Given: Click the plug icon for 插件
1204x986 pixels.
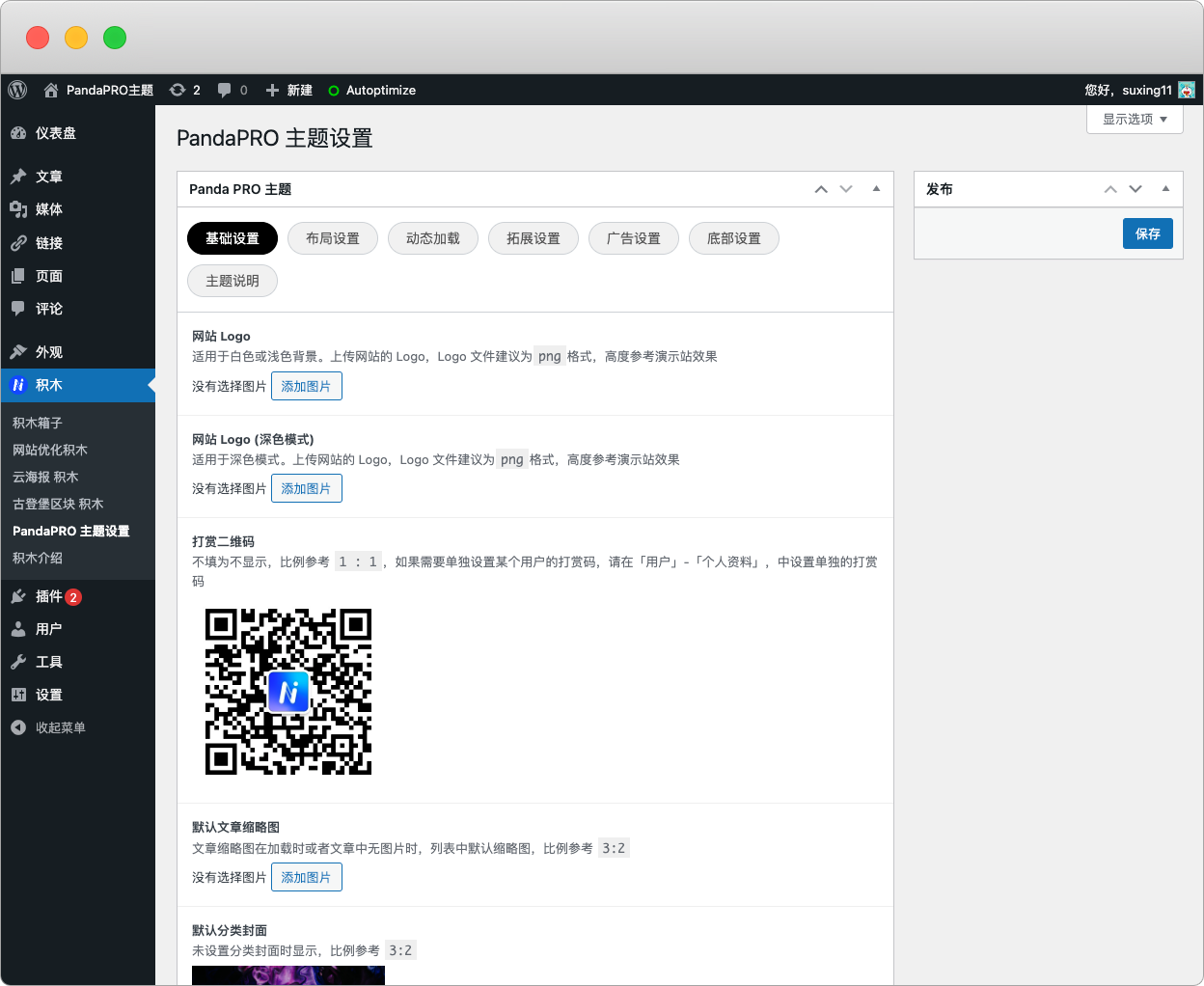Looking at the screenshot, I should 18,596.
